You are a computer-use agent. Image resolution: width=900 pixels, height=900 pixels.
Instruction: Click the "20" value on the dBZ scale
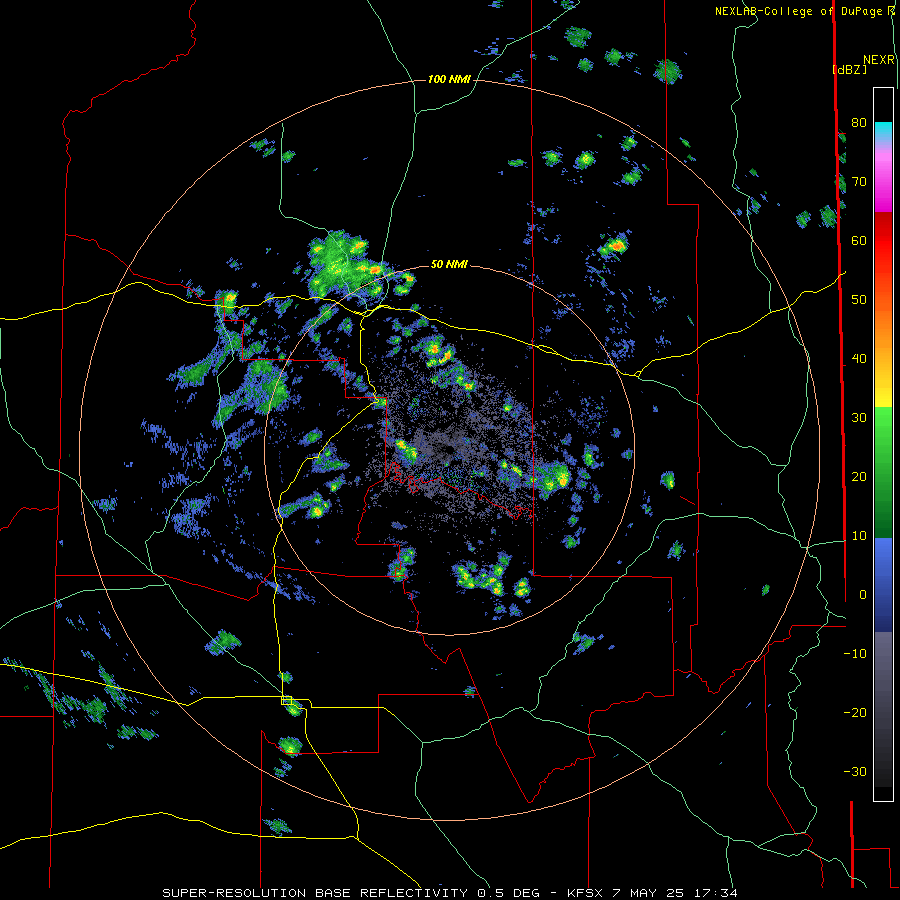[859, 477]
